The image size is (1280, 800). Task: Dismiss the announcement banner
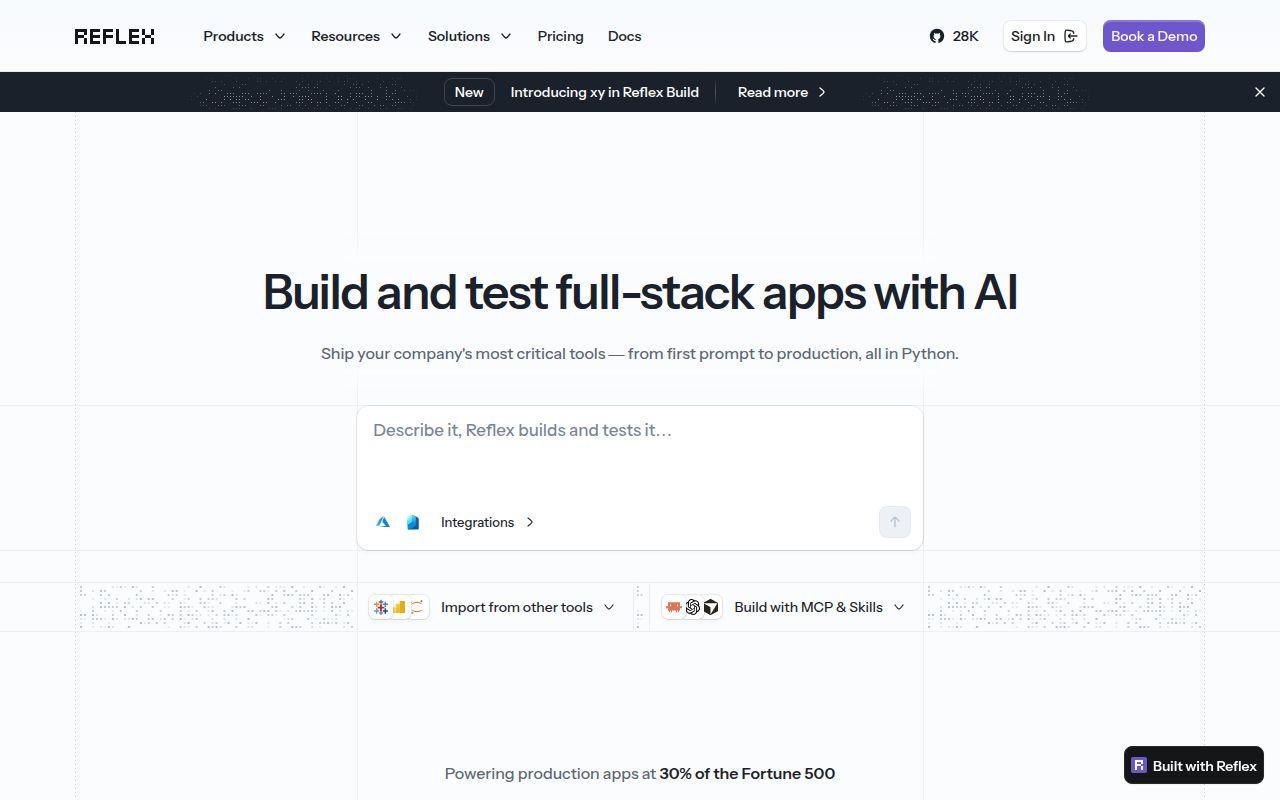click(1260, 92)
